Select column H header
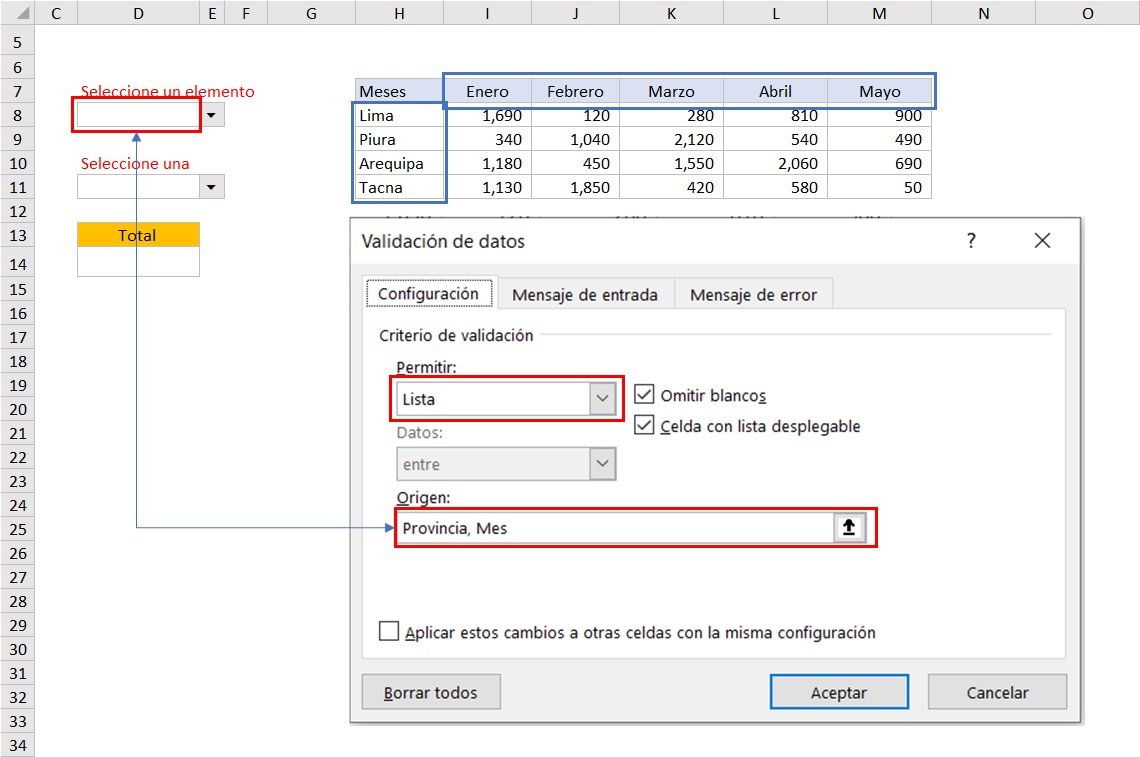 (399, 13)
